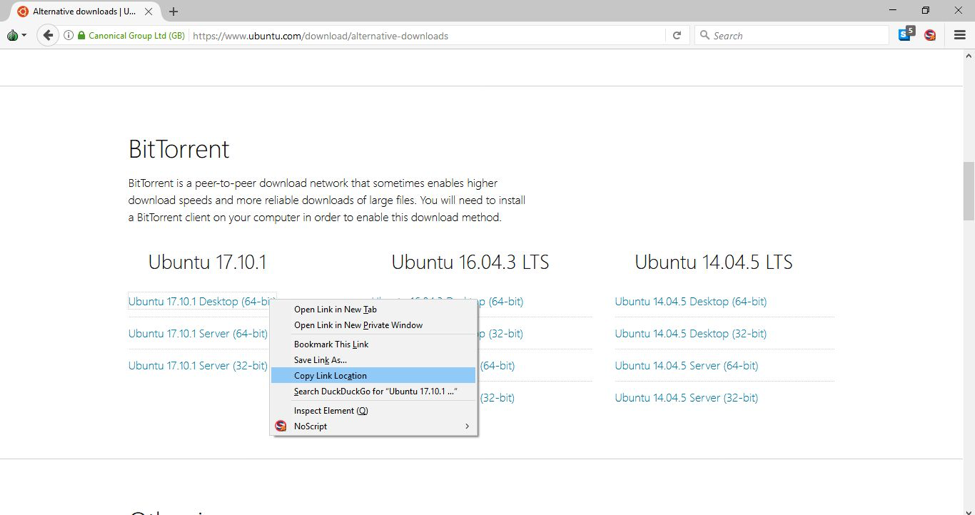Show site information icon
This screenshot has width=975, height=515.
68,35
